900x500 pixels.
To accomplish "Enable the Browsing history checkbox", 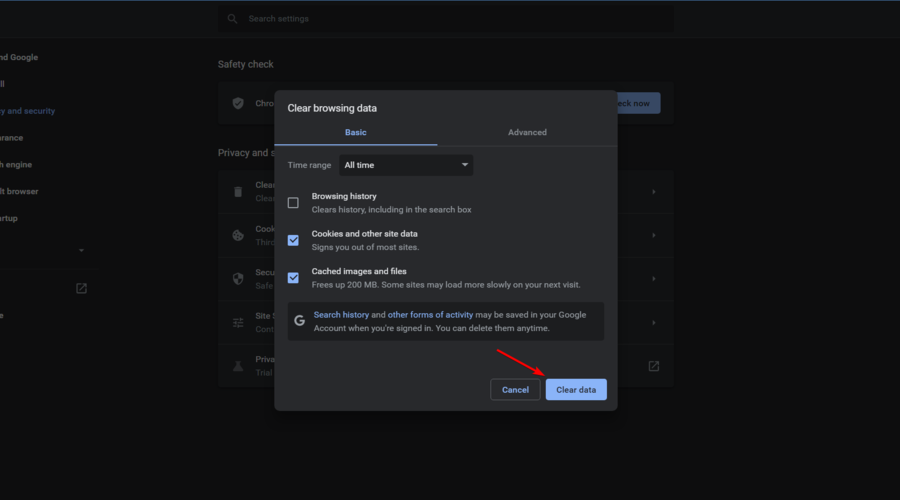I will (293, 203).
